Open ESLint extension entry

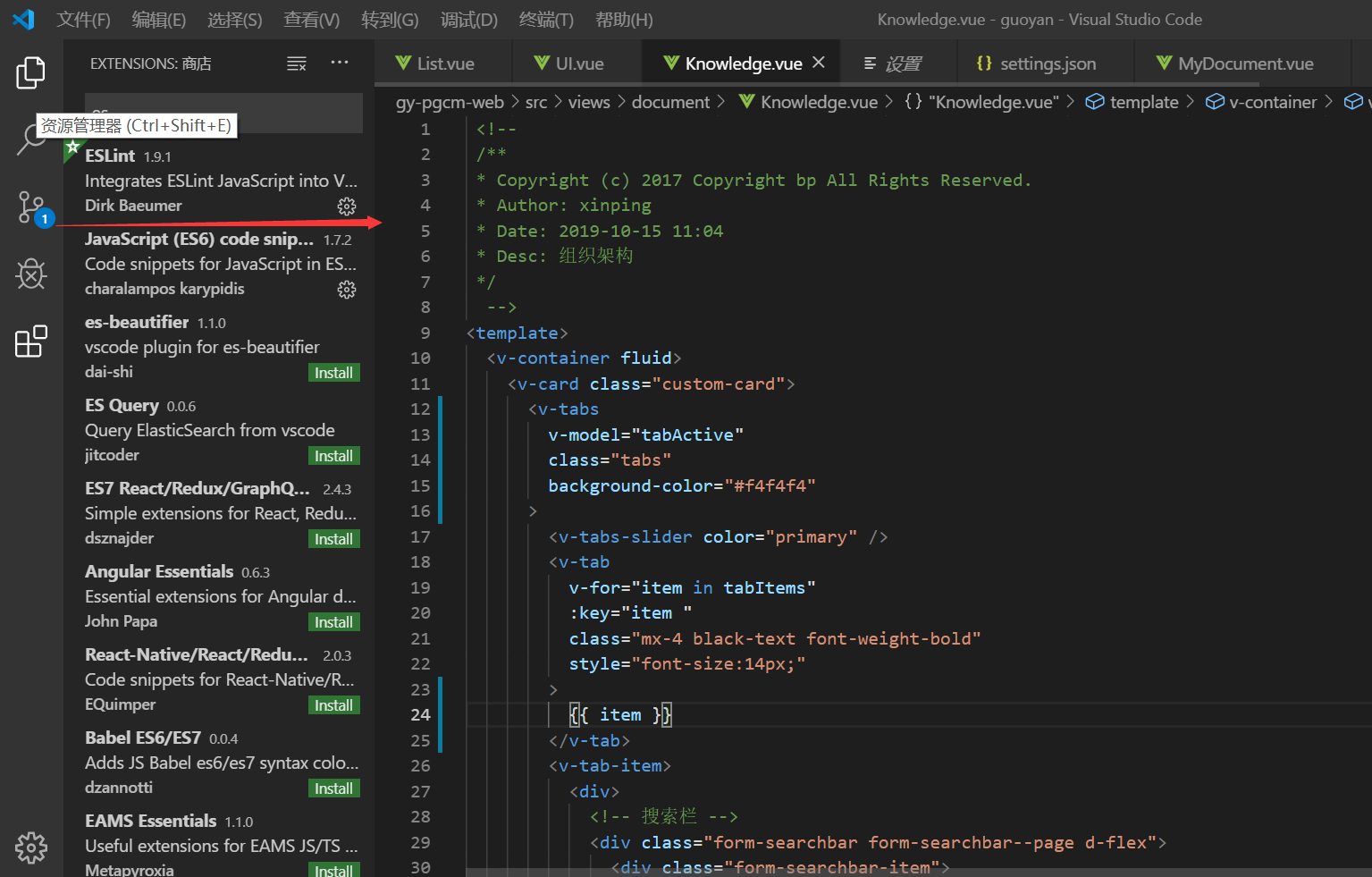coord(219,181)
